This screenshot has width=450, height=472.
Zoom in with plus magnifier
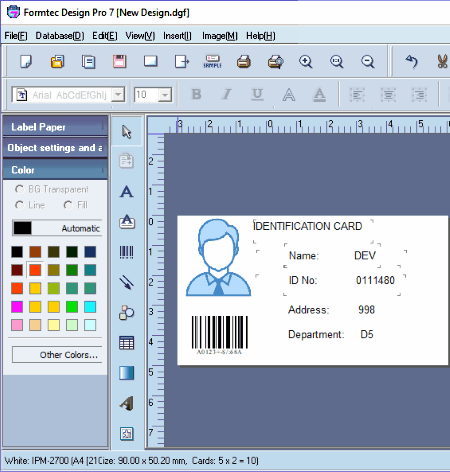(x=305, y=62)
